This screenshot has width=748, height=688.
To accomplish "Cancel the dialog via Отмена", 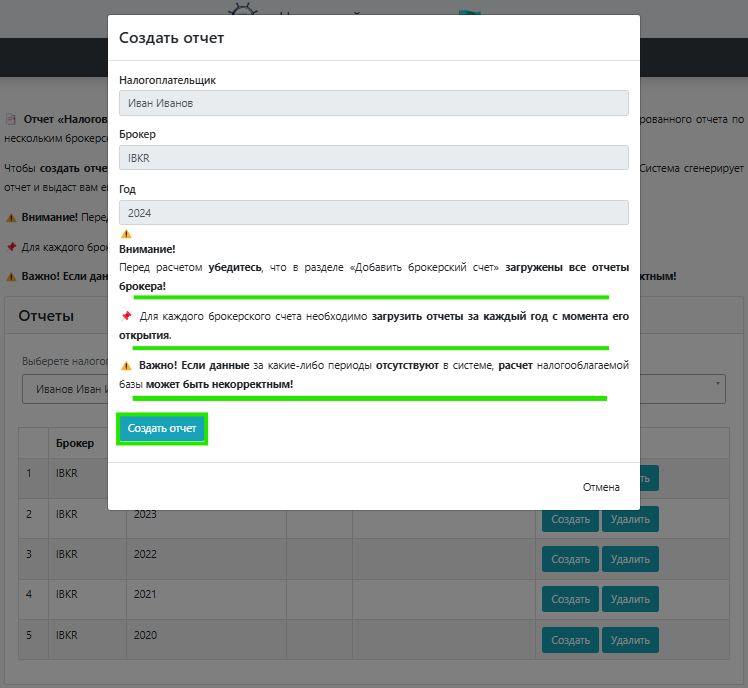I will [x=601, y=487].
